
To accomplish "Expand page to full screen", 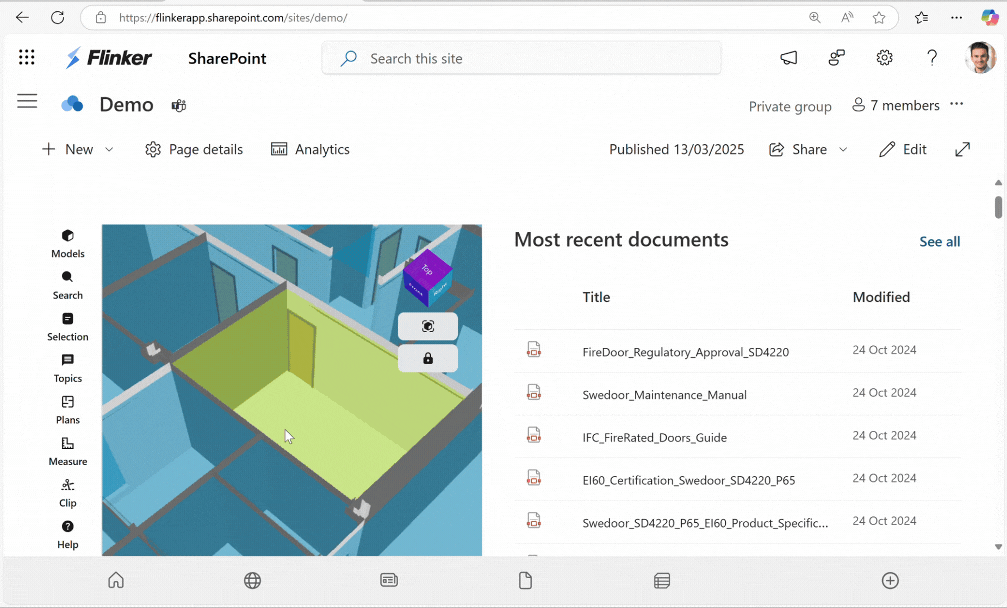I will point(962,149).
